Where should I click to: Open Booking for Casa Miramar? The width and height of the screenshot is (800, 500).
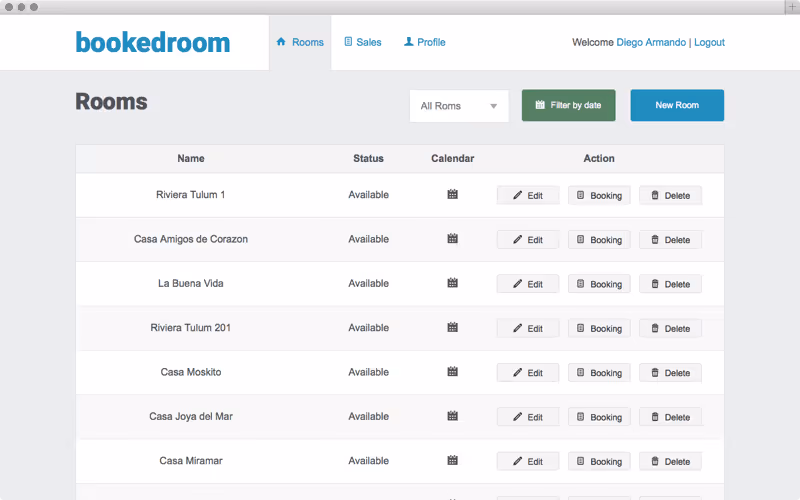point(599,462)
